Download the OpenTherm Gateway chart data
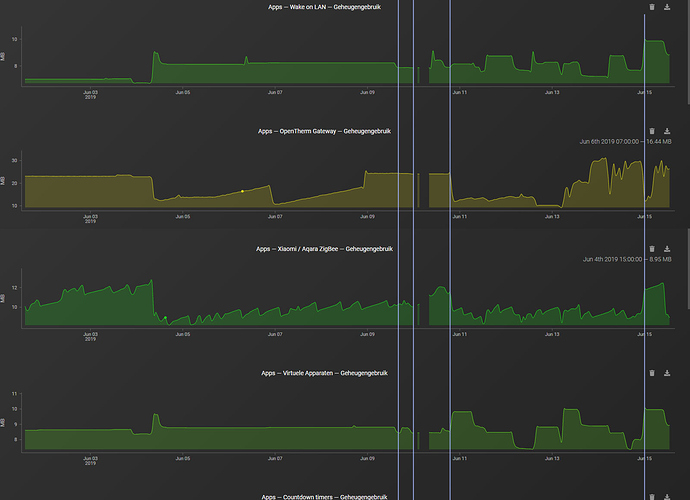Viewport: 690px width, 500px height. click(667, 131)
